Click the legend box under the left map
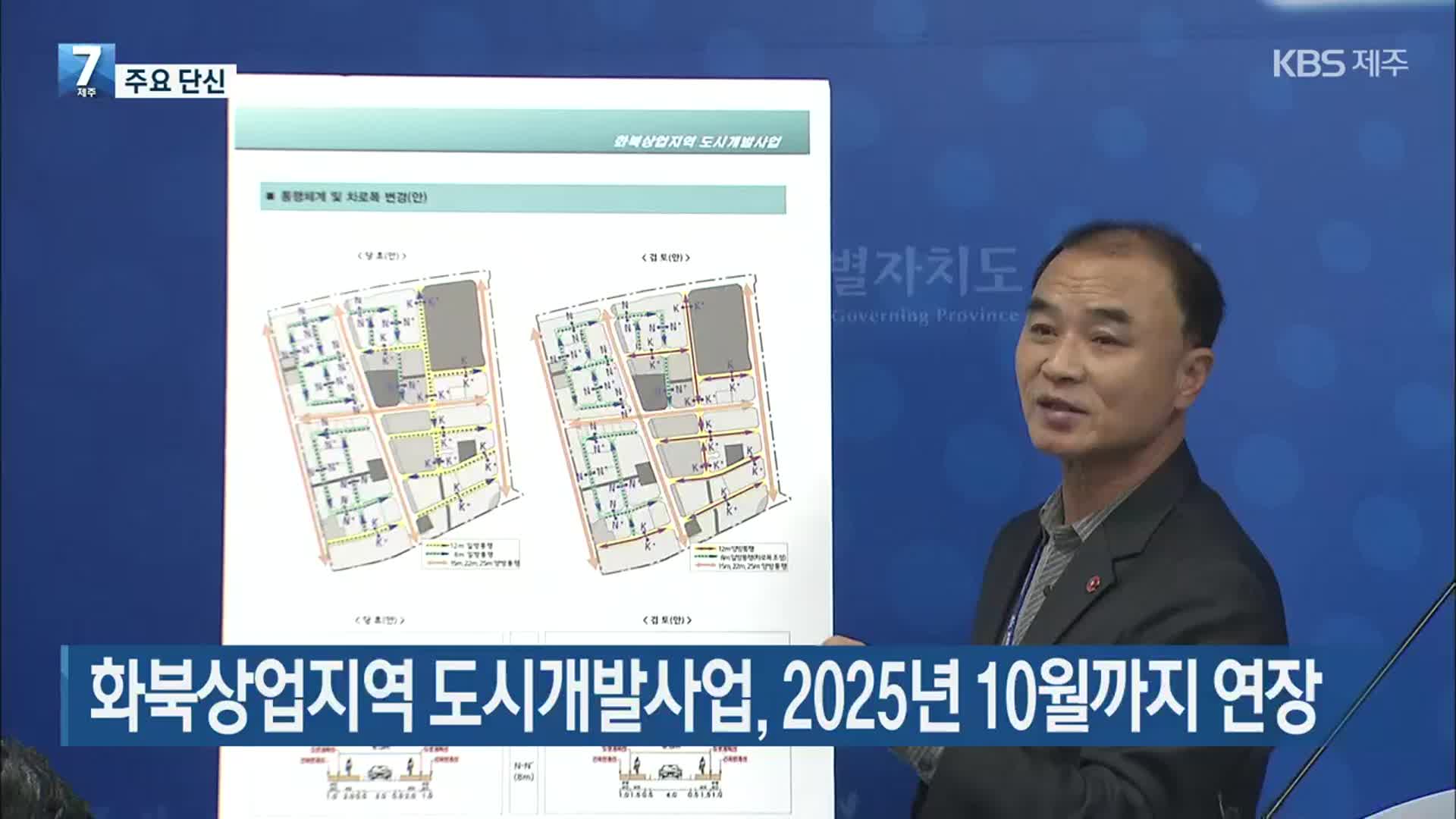The image size is (1456, 819). tap(469, 554)
